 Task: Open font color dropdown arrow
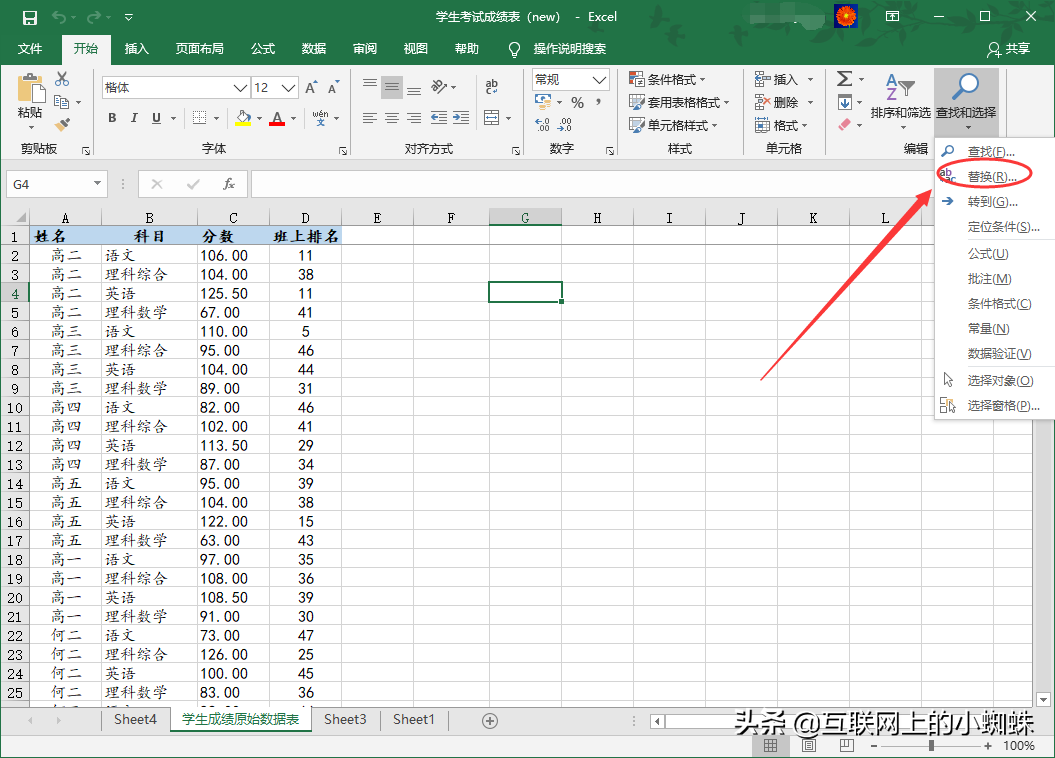click(x=293, y=119)
